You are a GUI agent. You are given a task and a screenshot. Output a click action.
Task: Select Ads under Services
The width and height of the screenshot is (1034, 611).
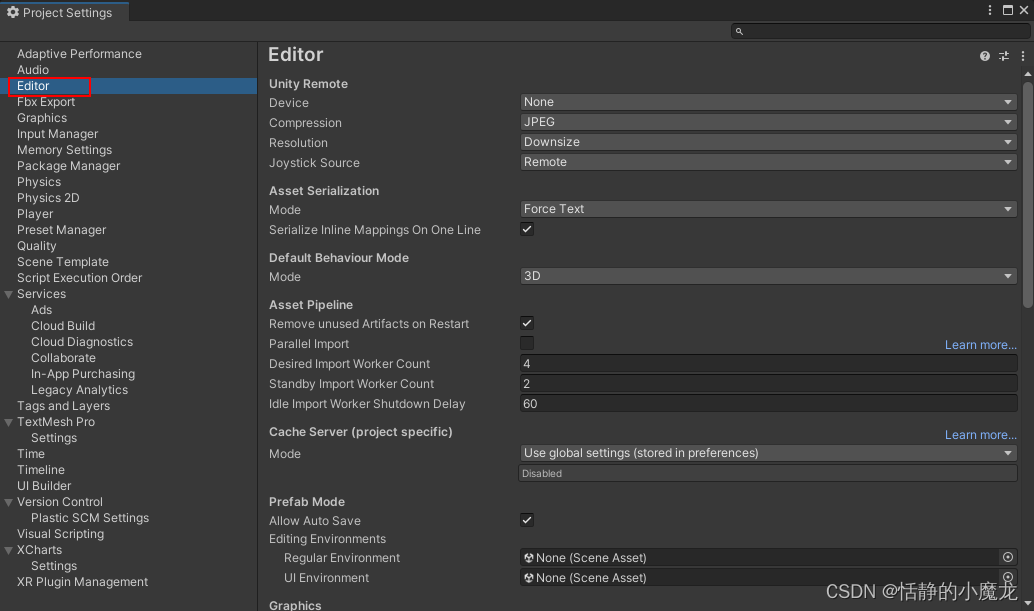[x=42, y=310]
